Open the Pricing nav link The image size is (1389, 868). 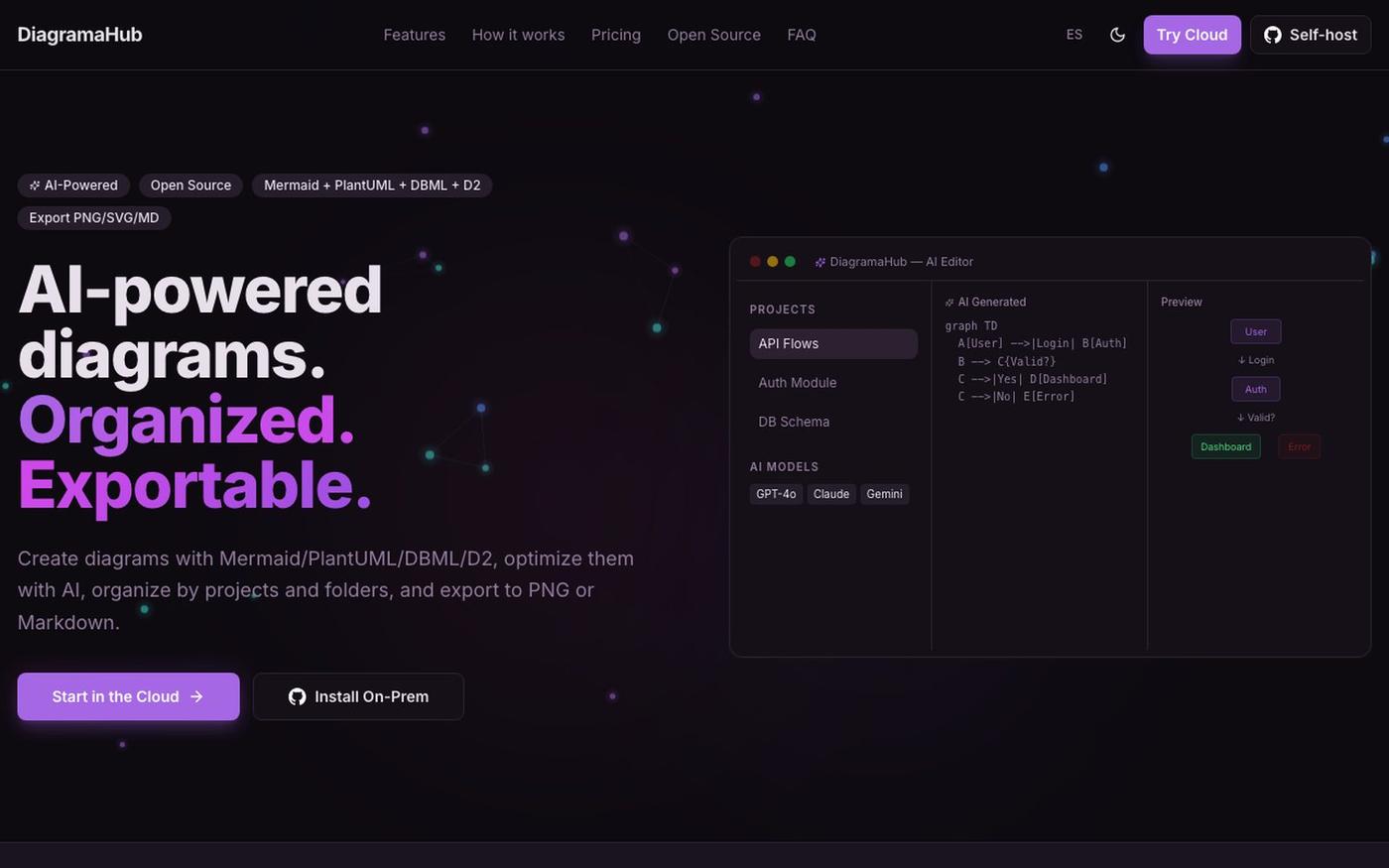(x=615, y=35)
